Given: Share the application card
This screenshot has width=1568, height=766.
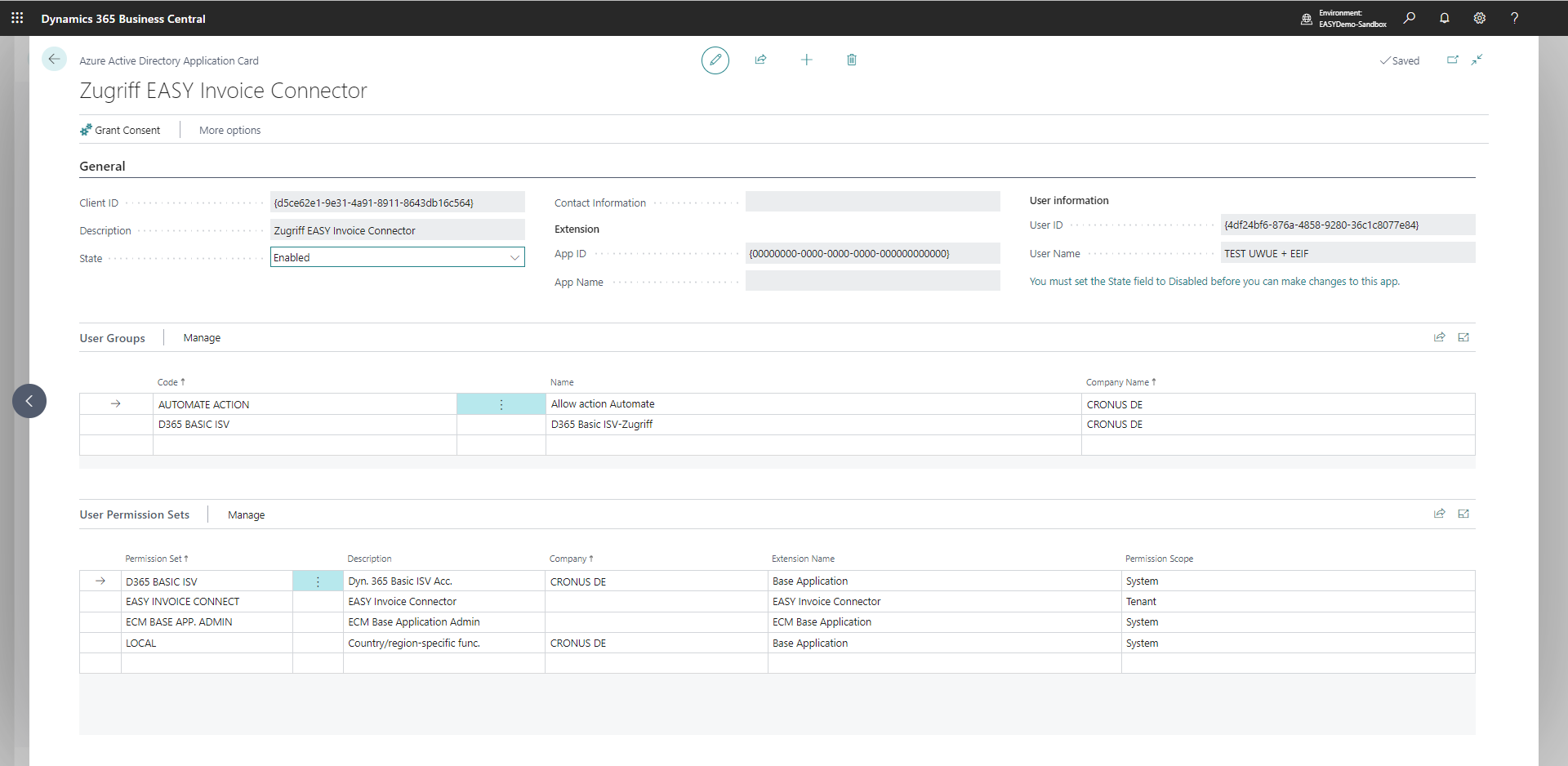Looking at the screenshot, I should click(760, 60).
